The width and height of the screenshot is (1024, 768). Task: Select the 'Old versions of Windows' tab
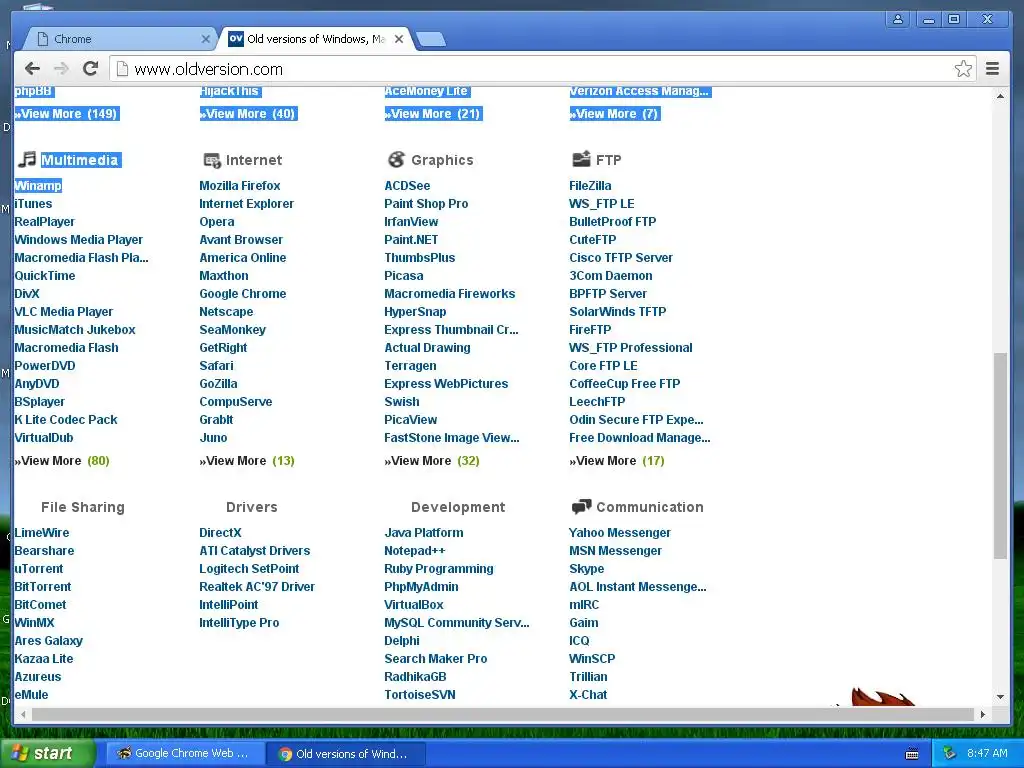click(x=316, y=39)
